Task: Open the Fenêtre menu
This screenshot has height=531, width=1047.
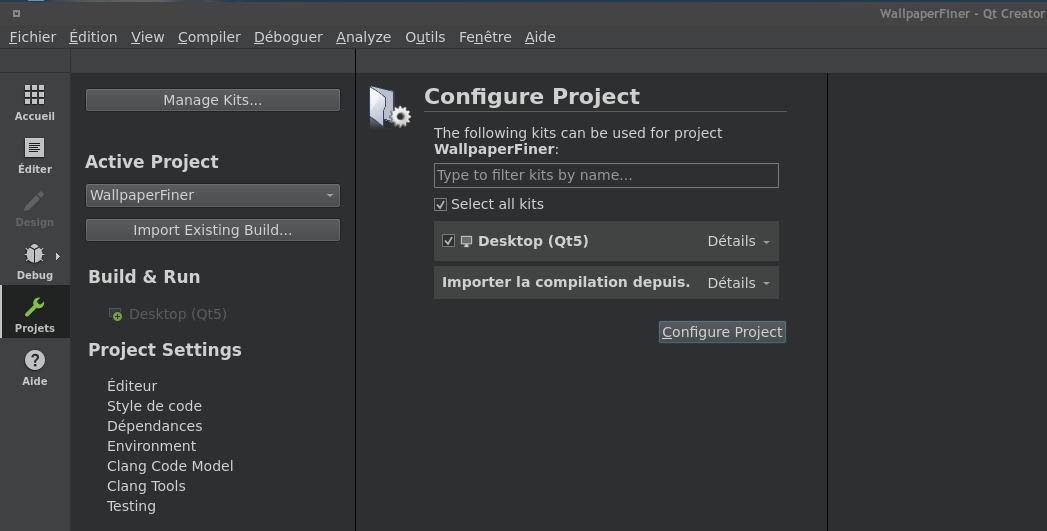Action: click(485, 37)
